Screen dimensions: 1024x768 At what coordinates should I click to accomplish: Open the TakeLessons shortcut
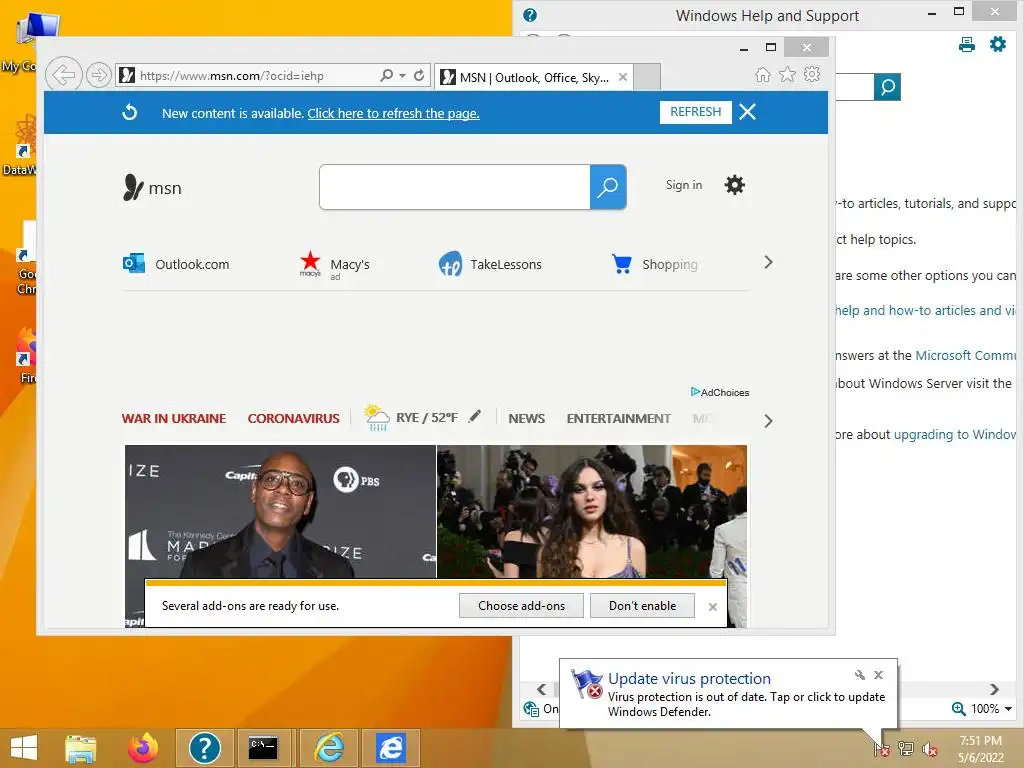[x=490, y=264]
